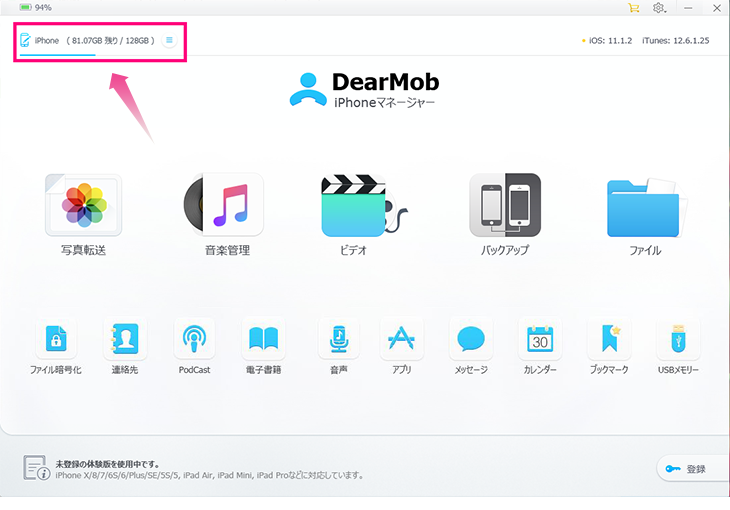Image resolution: width=730 pixels, height=510 pixels.
Task: Click the trial version info document icon
Action: tap(36, 468)
